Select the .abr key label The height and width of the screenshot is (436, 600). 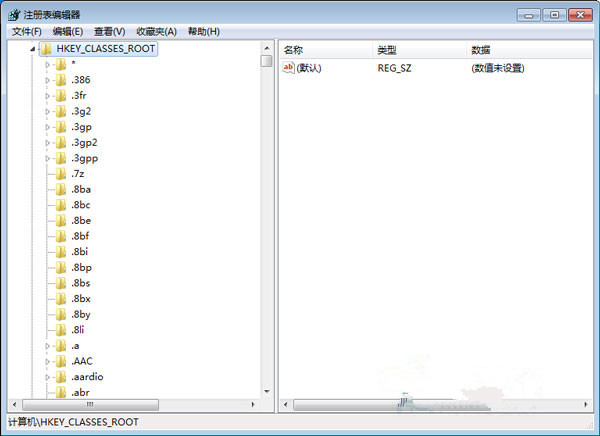(80, 392)
